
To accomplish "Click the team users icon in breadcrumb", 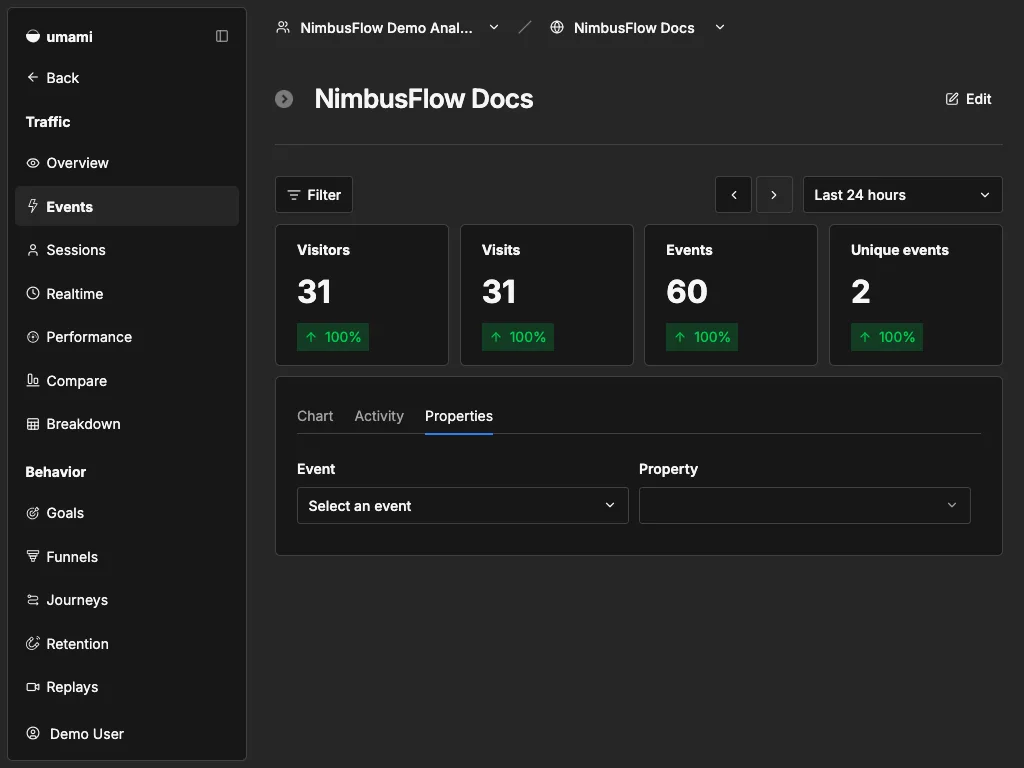I will (283, 27).
